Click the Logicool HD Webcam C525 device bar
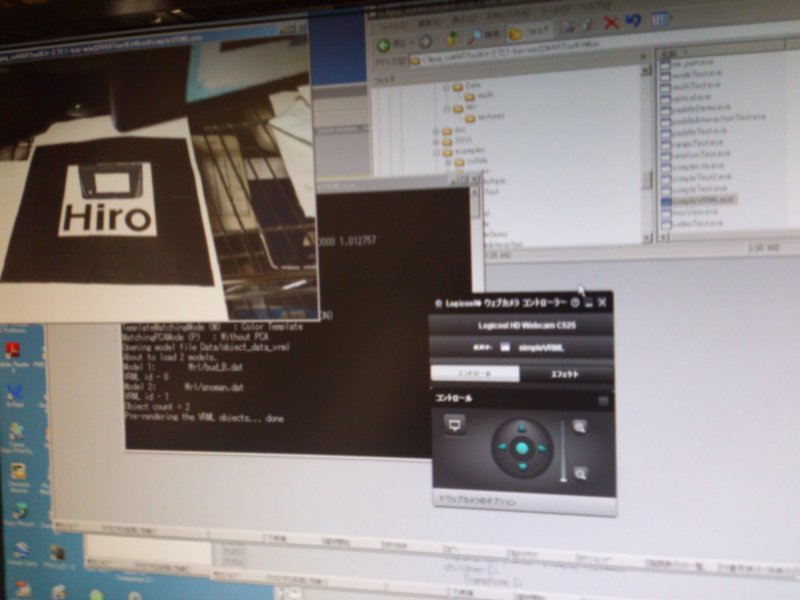The height and width of the screenshot is (600, 800). pos(521,326)
